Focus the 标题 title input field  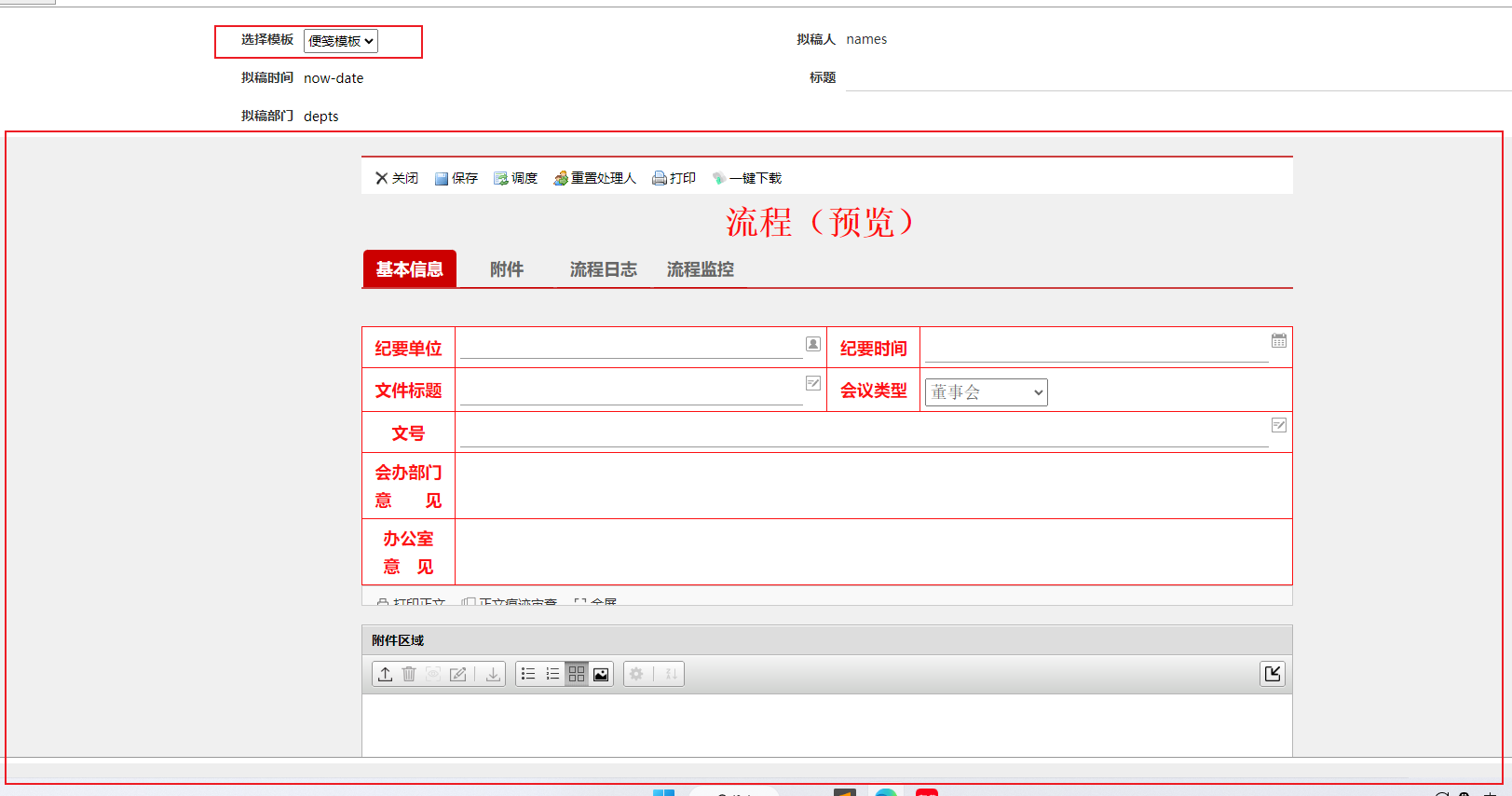pos(1178,78)
